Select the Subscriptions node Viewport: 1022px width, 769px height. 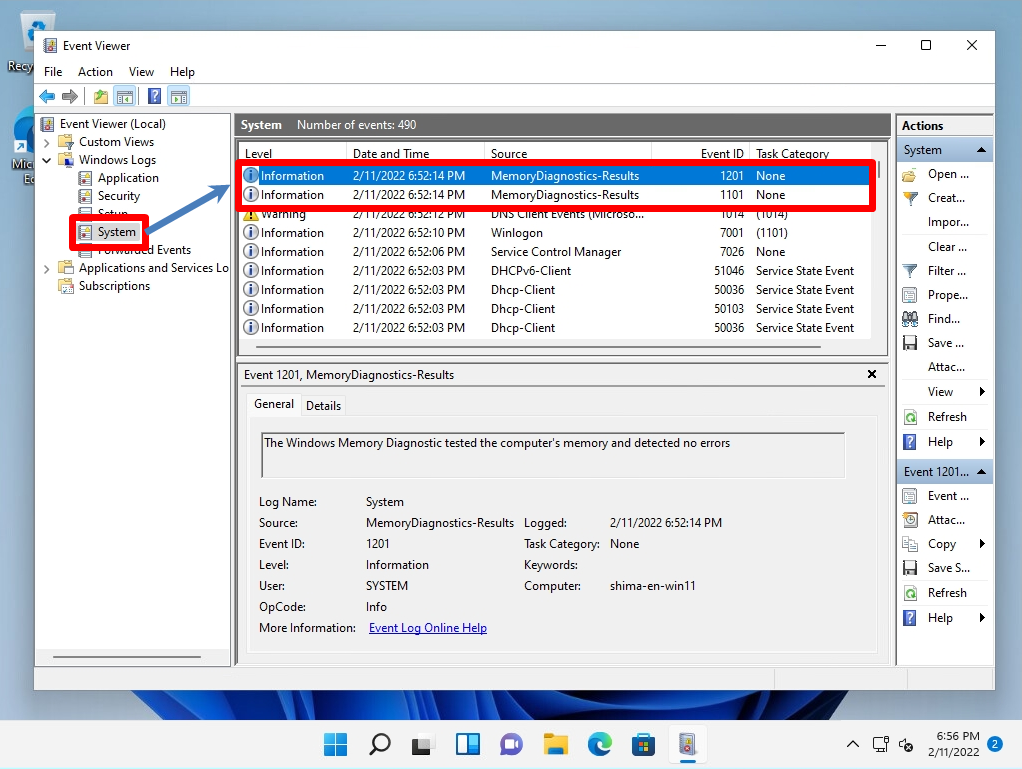(x=114, y=286)
